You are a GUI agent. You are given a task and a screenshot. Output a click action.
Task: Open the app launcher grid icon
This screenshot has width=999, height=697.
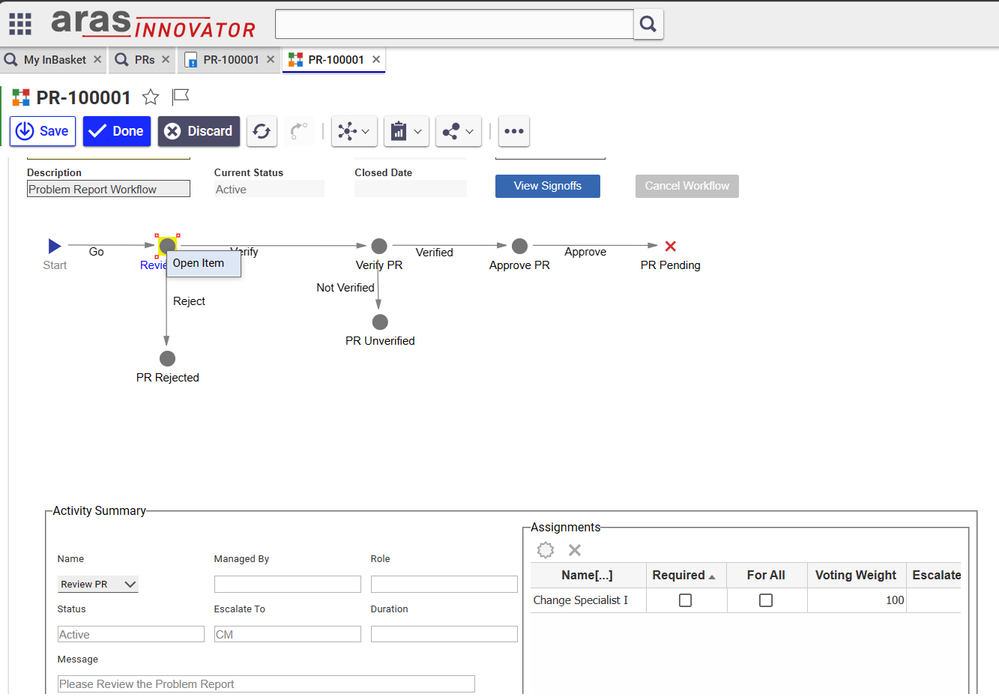pos(20,24)
